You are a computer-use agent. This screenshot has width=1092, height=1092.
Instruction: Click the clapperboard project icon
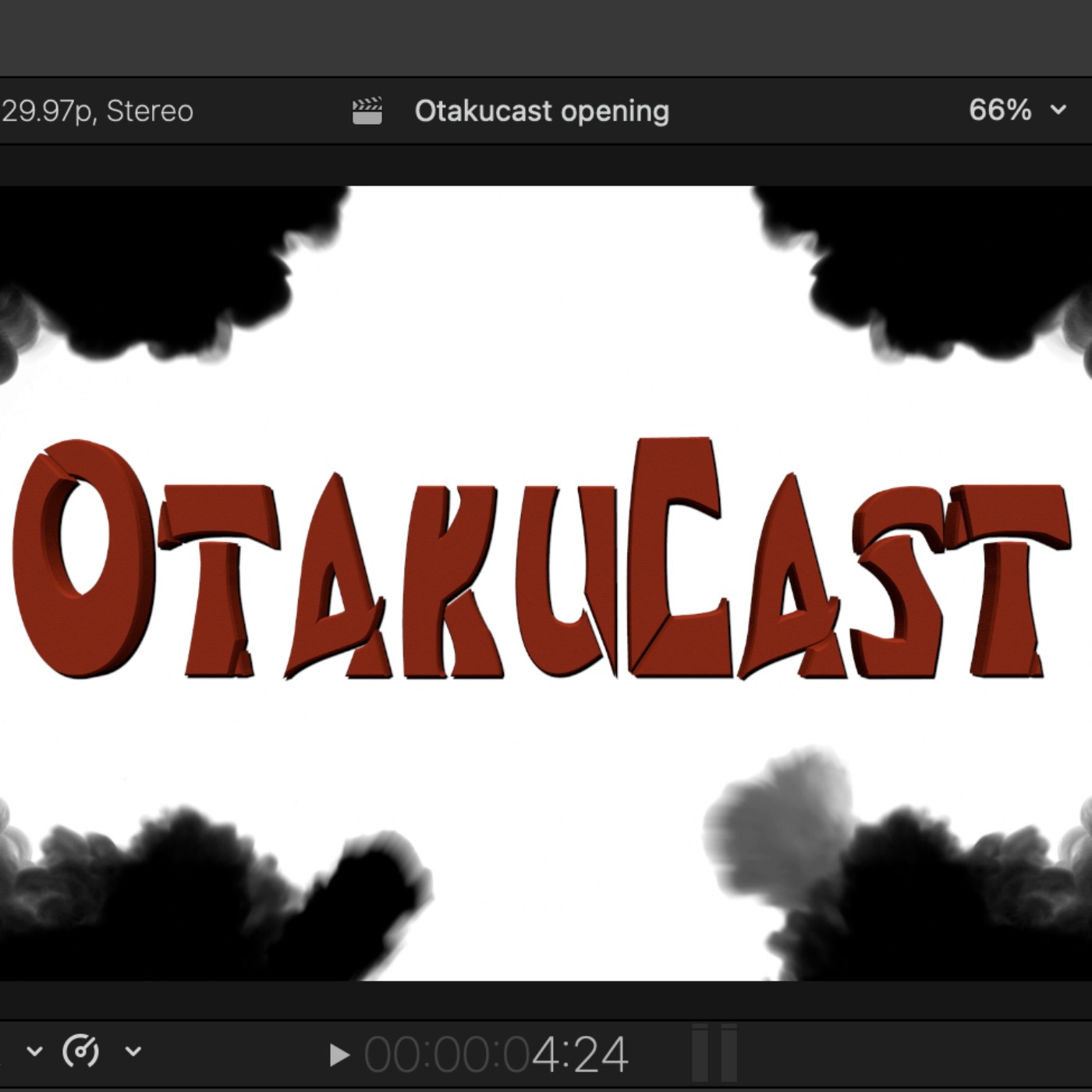click(367, 111)
